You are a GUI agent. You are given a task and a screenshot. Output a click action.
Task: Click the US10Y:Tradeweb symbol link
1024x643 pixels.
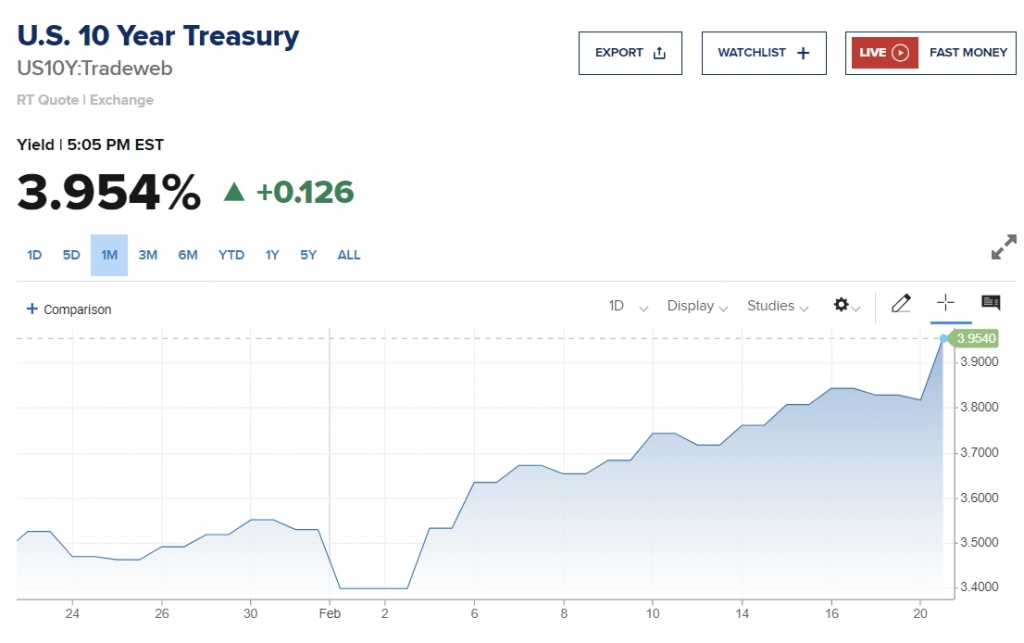tap(95, 69)
